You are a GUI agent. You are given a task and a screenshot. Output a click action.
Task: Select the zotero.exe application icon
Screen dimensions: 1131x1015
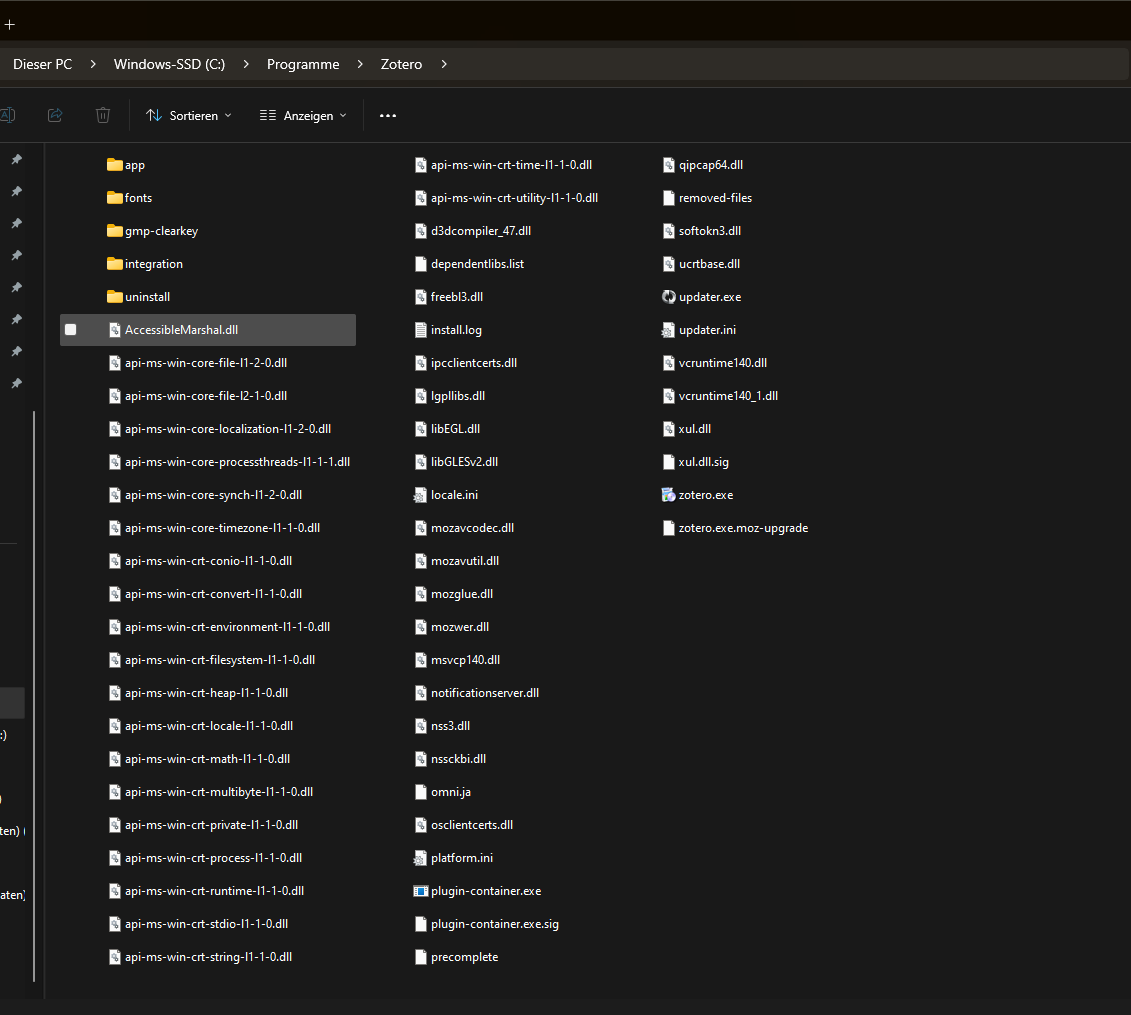point(669,495)
